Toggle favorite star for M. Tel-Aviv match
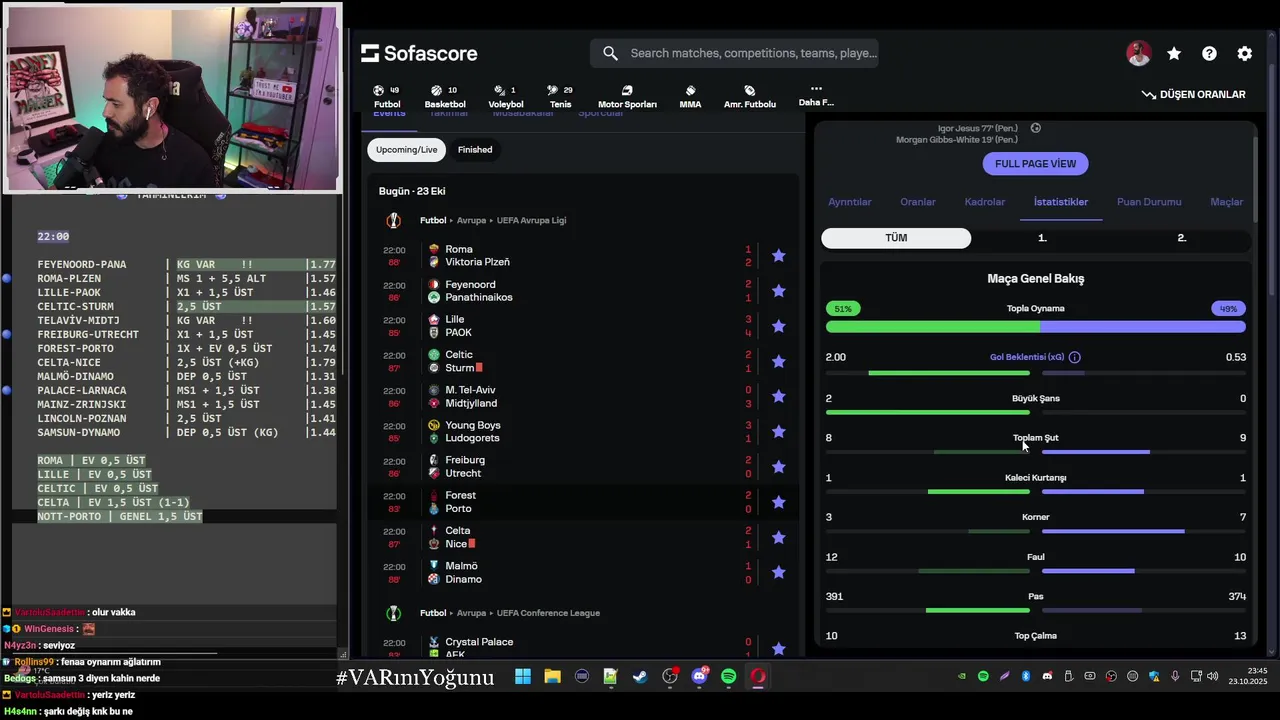 [x=778, y=397]
